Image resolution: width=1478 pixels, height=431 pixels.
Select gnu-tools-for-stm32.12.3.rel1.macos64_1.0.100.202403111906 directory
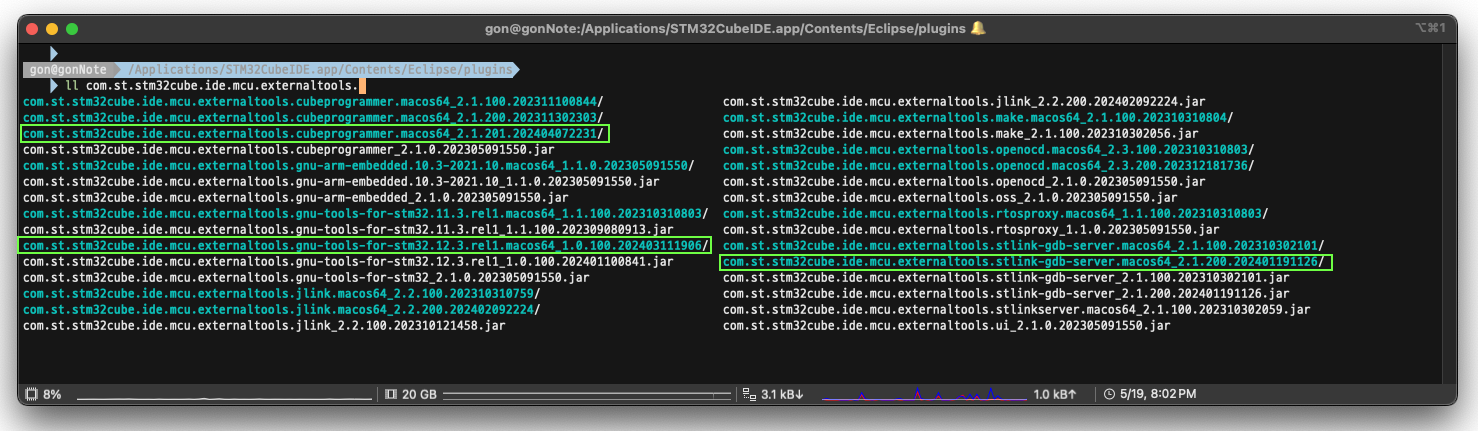[x=366, y=245]
